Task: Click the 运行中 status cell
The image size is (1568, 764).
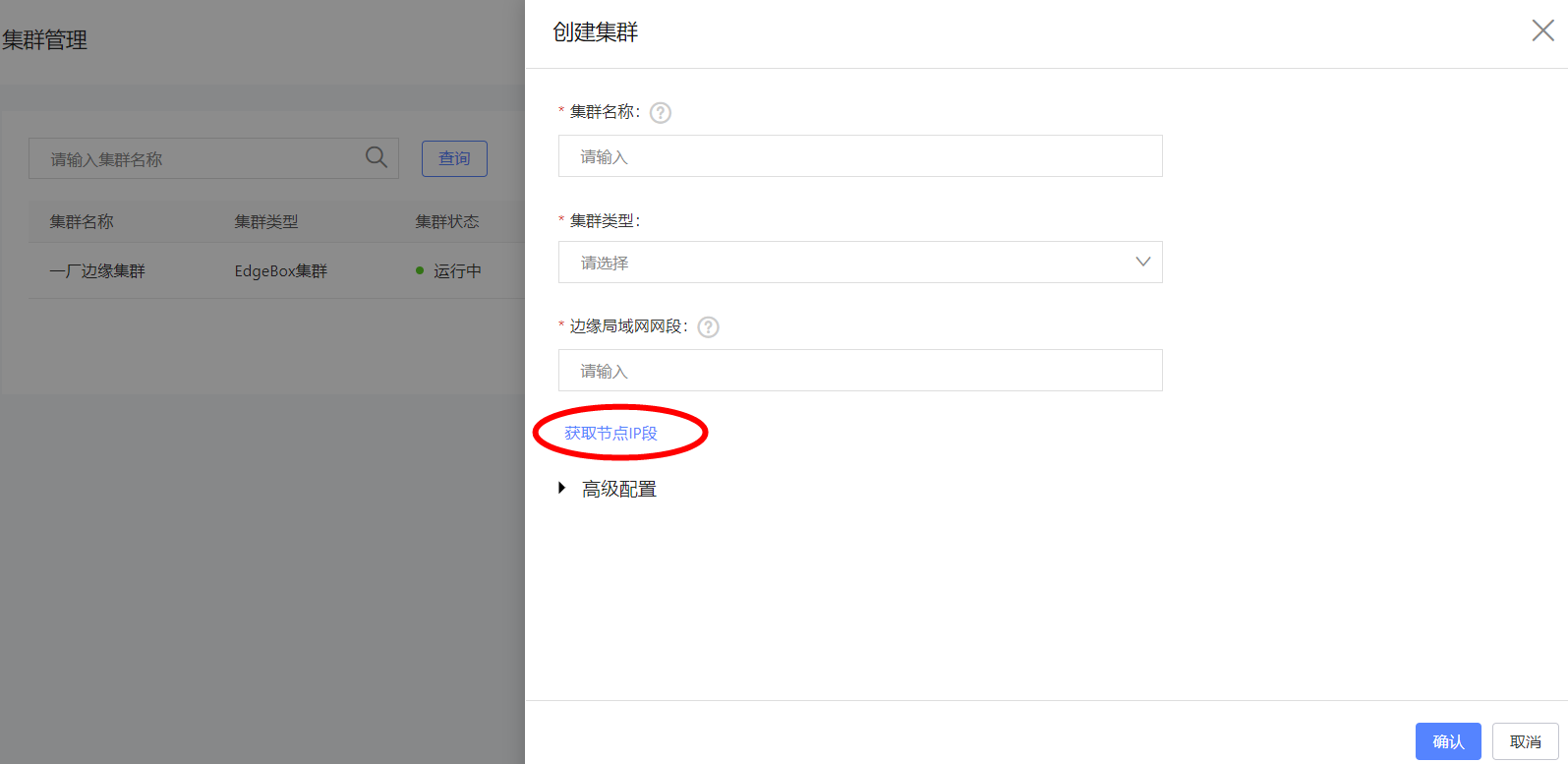Action: point(448,271)
